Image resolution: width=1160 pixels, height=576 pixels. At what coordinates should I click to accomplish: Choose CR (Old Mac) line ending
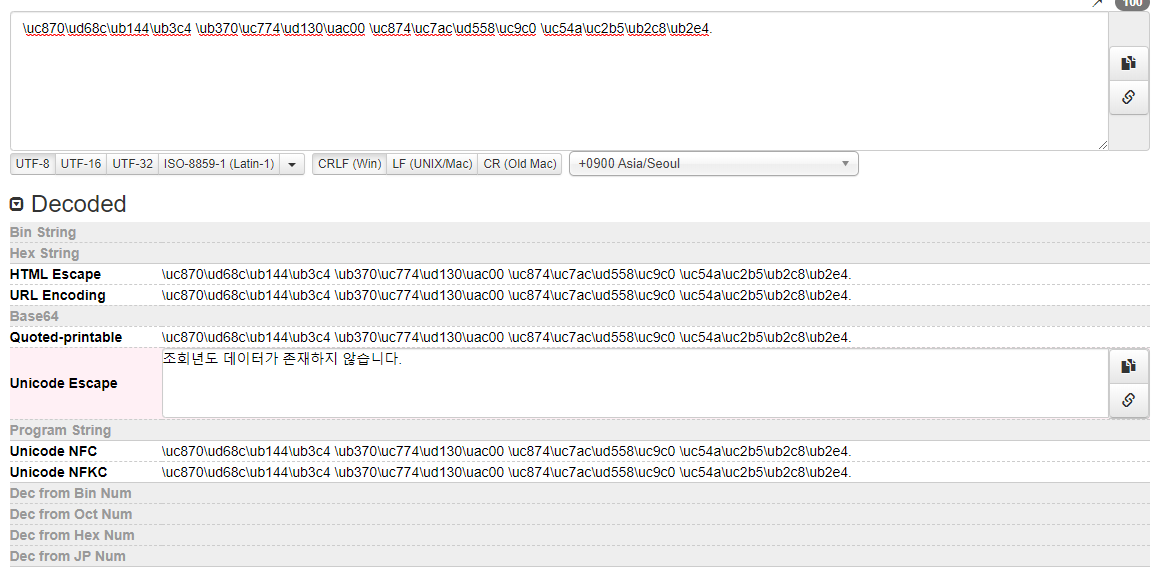tap(520, 163)
